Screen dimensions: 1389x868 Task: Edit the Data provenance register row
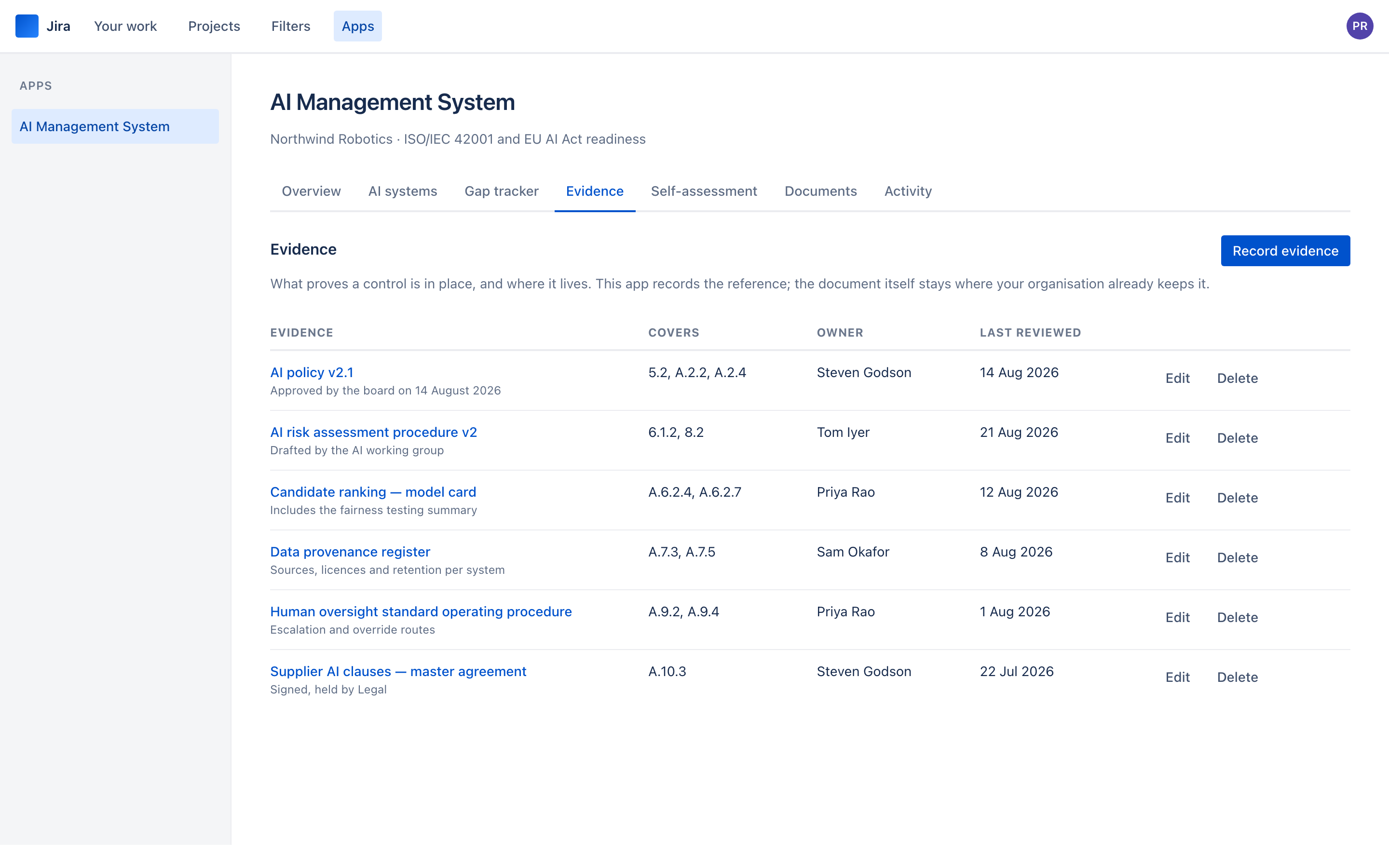pos(1177,557)
